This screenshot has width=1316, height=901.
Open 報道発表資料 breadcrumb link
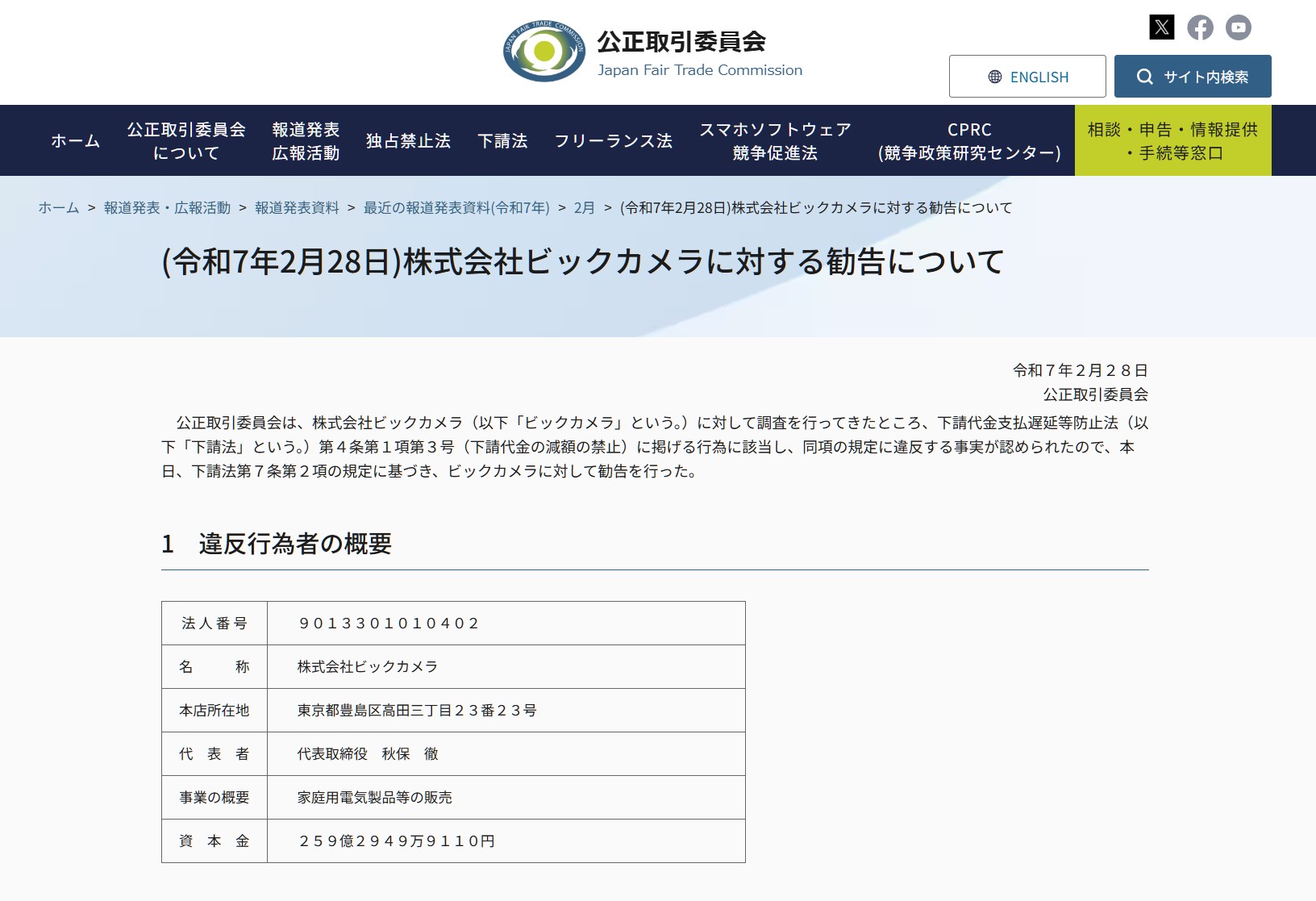coord(297,207)
